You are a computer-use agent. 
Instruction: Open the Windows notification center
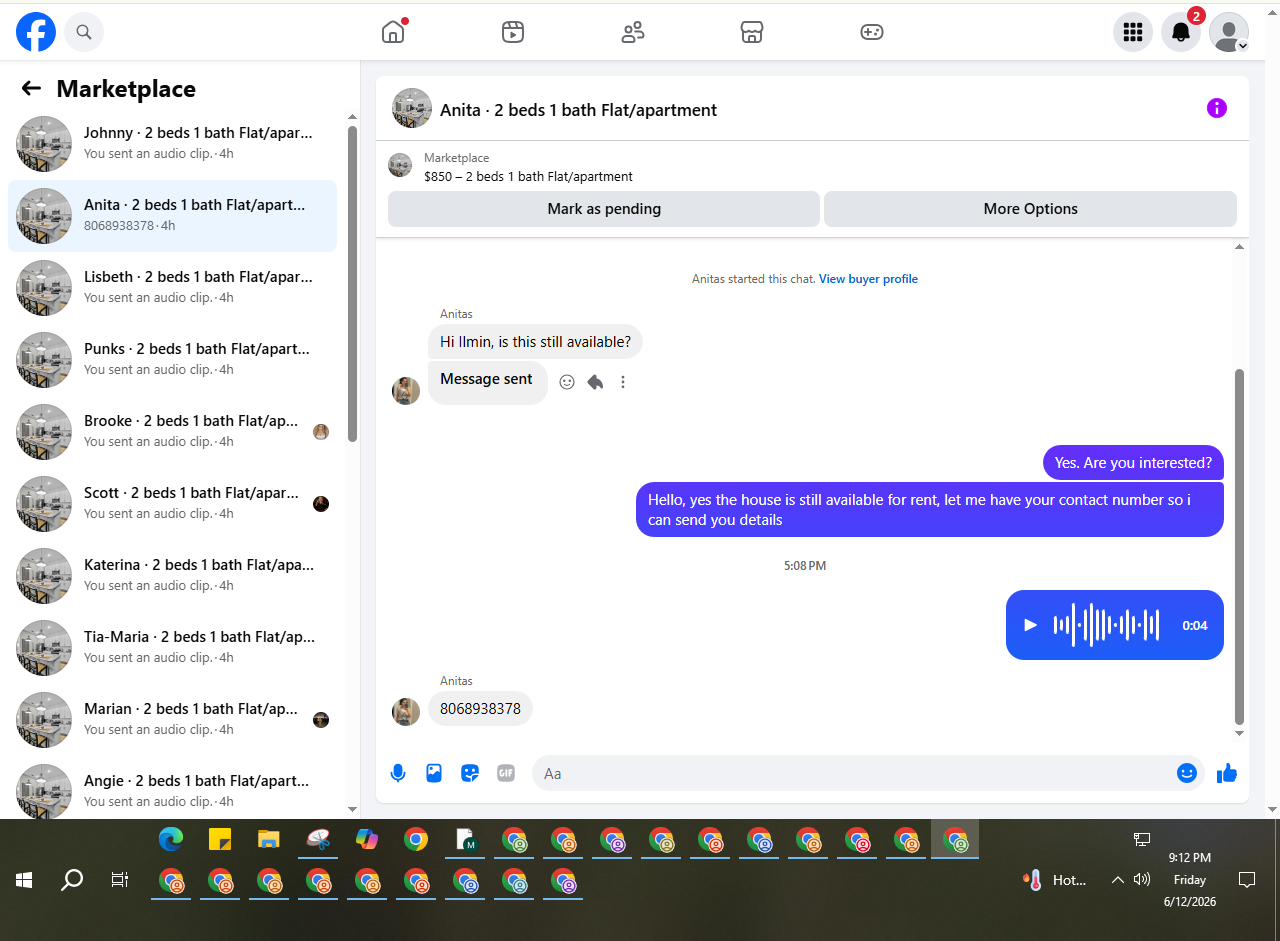[1247, 880]
